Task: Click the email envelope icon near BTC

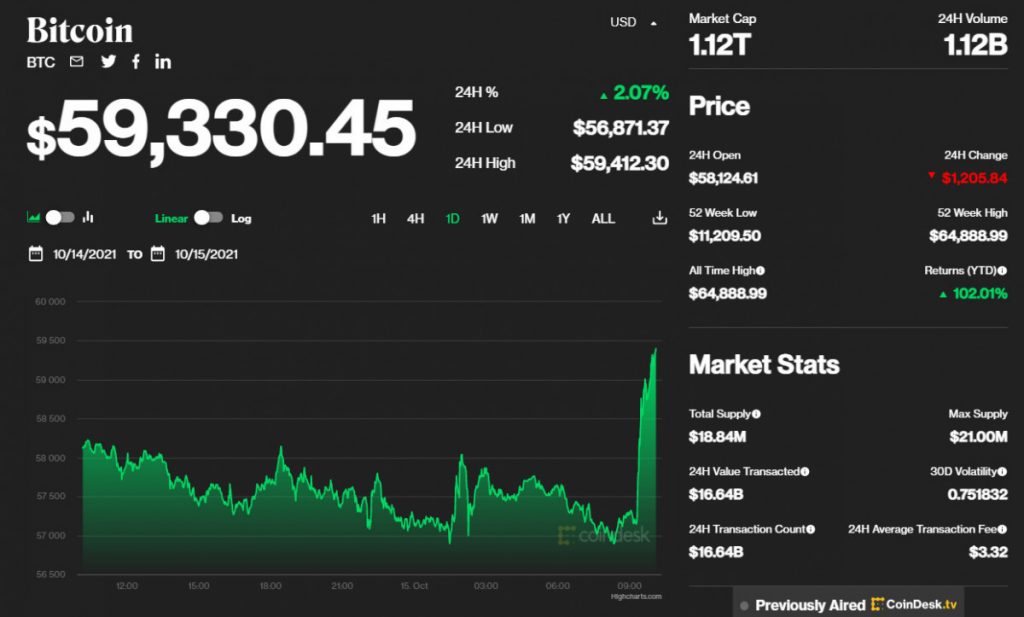Action: coord(76,62)
